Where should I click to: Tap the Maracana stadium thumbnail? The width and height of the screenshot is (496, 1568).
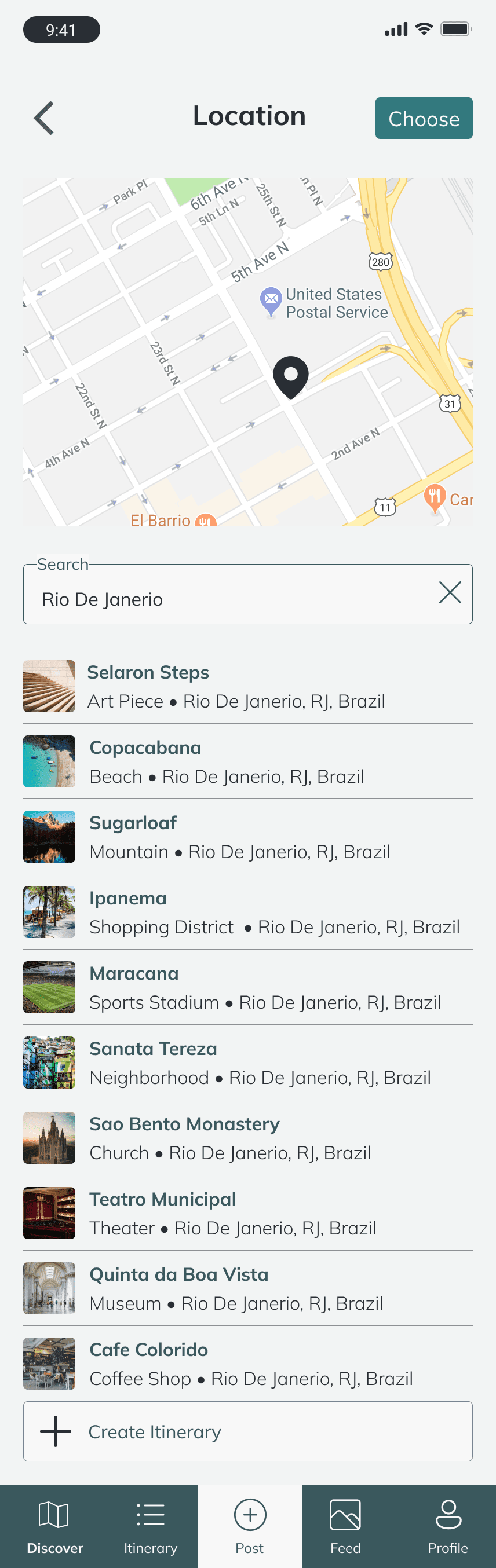pos(49,987)
